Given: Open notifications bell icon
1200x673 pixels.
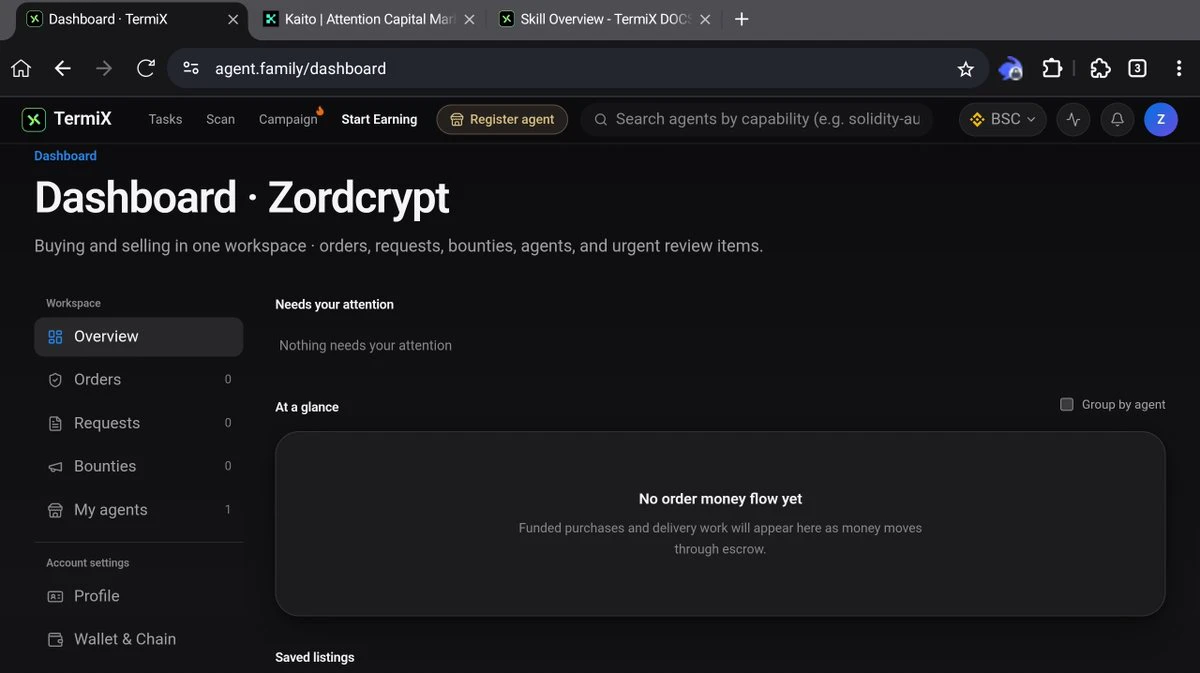Looking at the screenshot, I should coord(1117,120).
